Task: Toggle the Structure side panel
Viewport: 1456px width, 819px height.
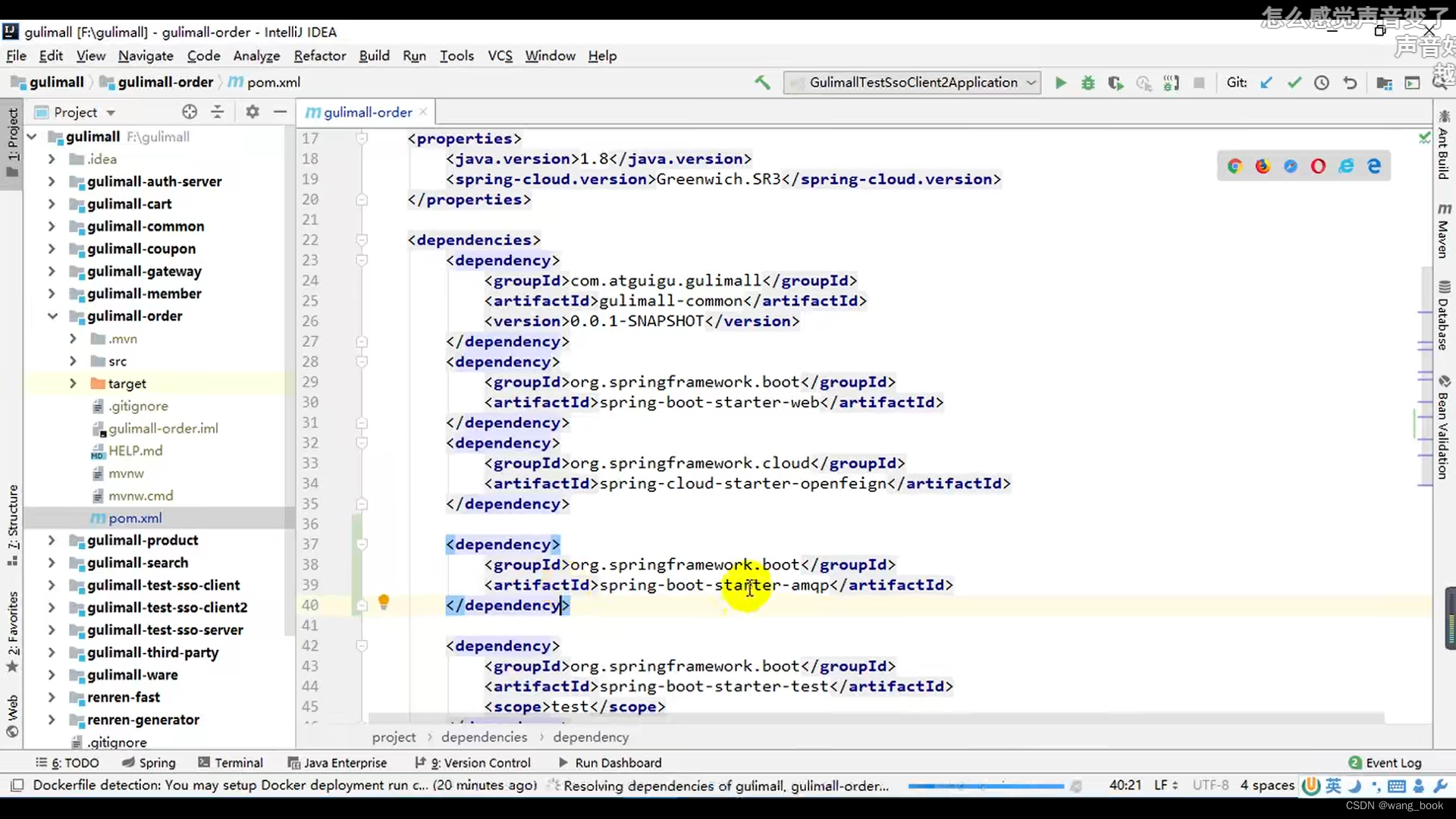Action: 12,525
